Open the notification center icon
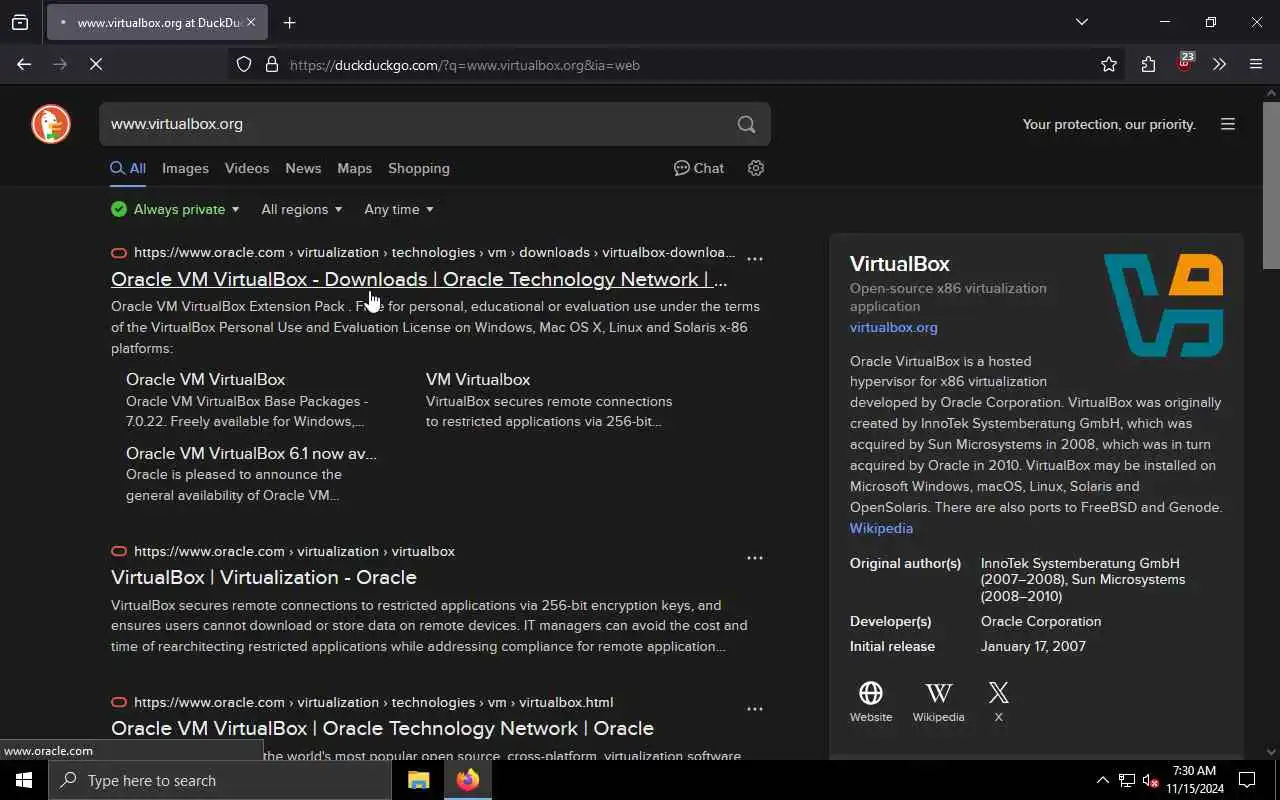Screen dimensions: 1280x800 [x=1247, y=780]
